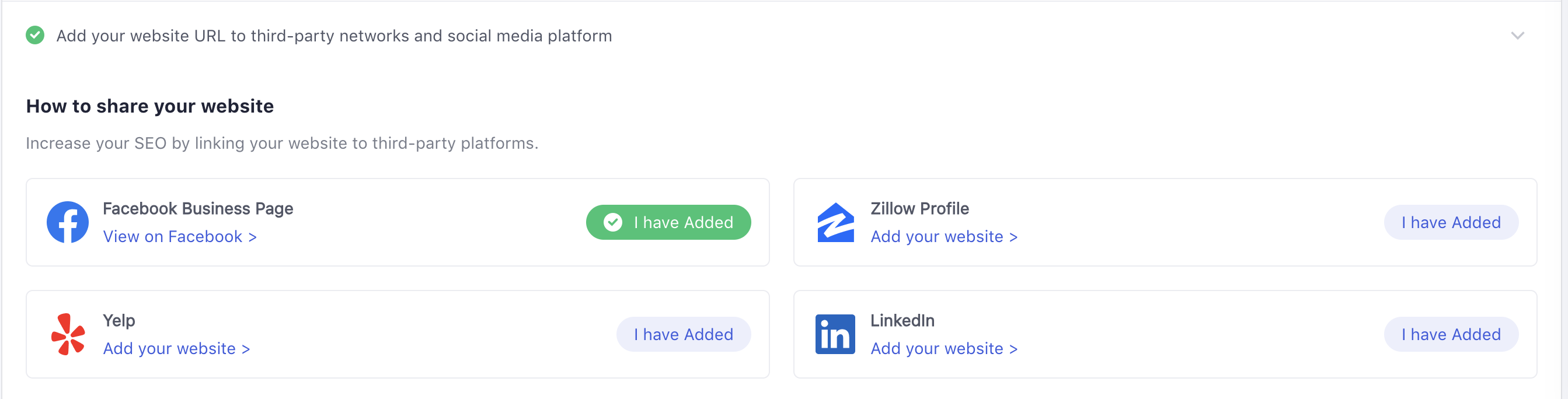Image resolution: width=1568 pixels, height=399 pixels.
Task: Click the 'How to share your website' heading
Action: tap(150, 106)
